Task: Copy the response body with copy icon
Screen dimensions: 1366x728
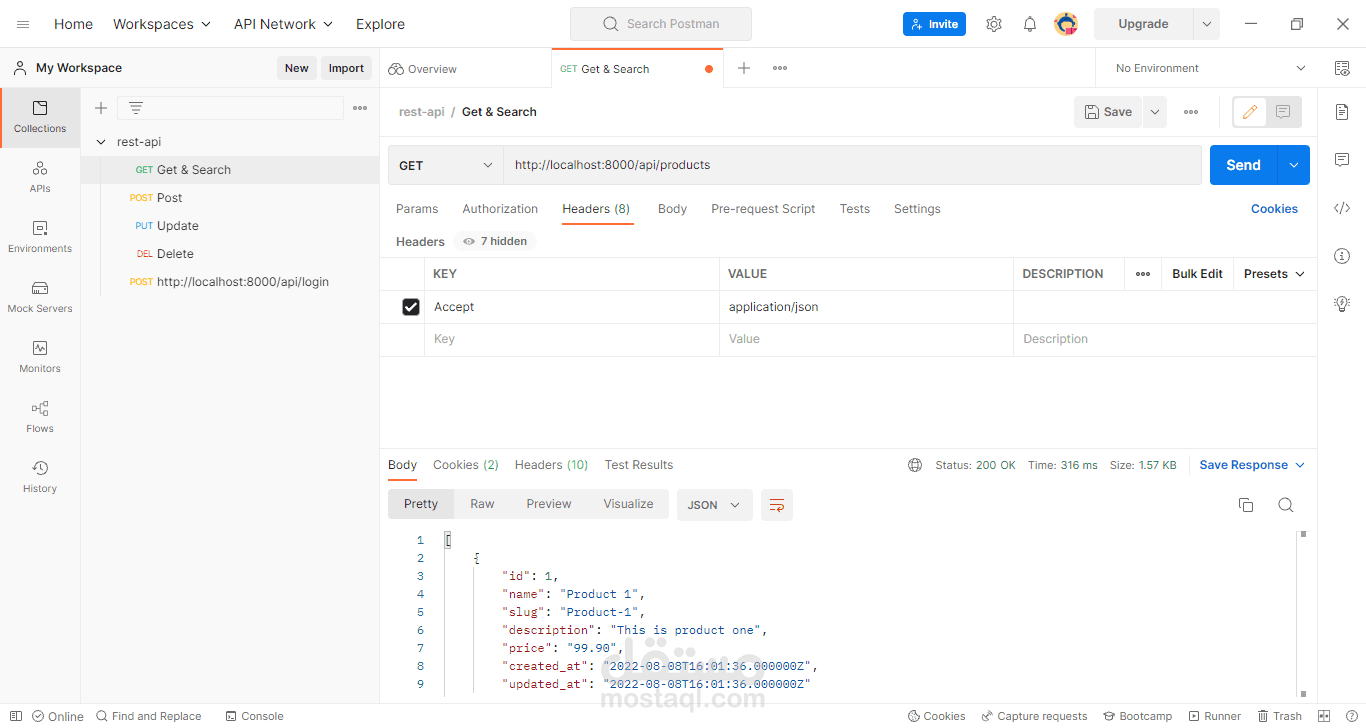Action: 1246,505
